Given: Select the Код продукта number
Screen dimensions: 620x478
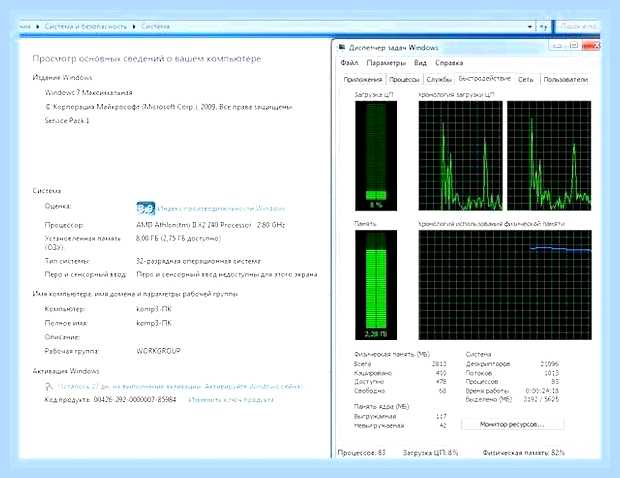Looking at the screenshot, I should [x=135, y=400].
